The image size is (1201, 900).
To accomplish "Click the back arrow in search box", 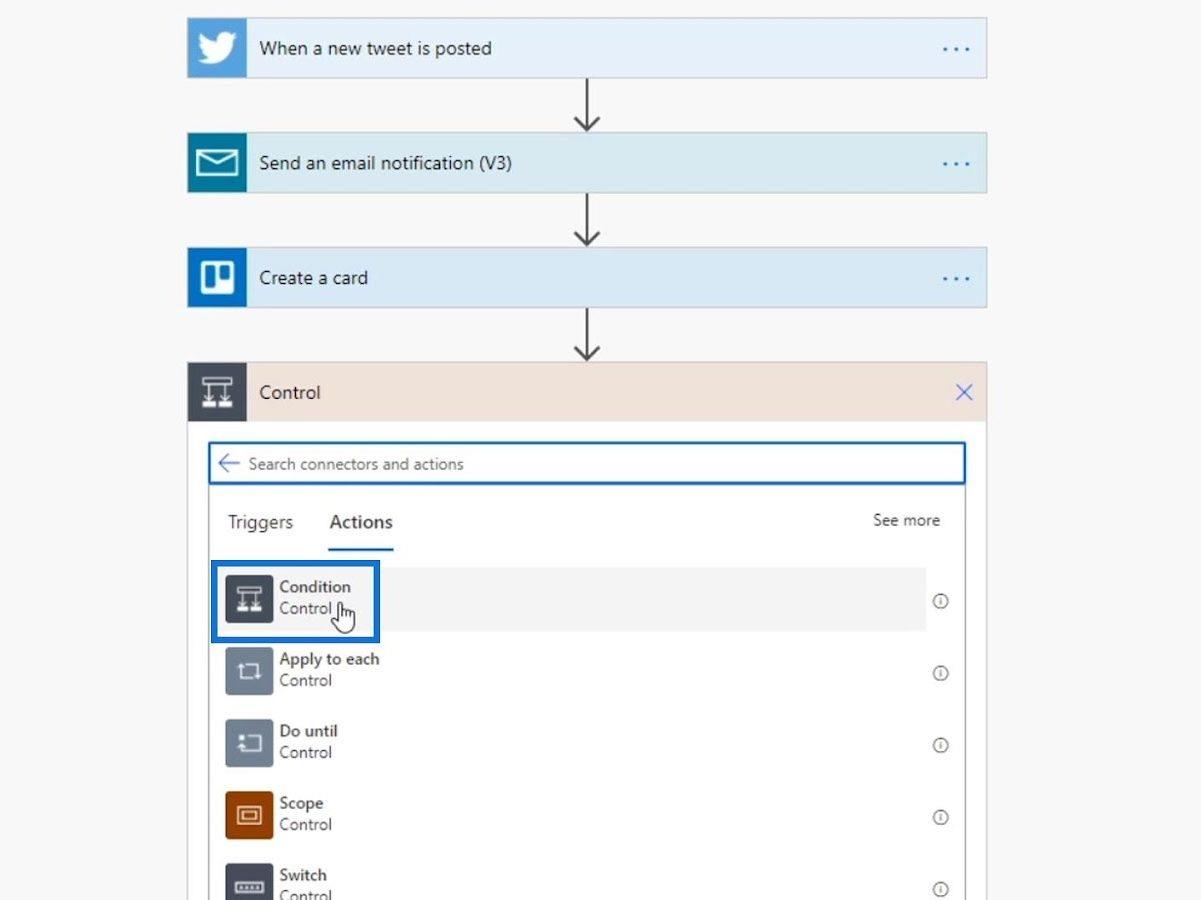I will (229, 463).
